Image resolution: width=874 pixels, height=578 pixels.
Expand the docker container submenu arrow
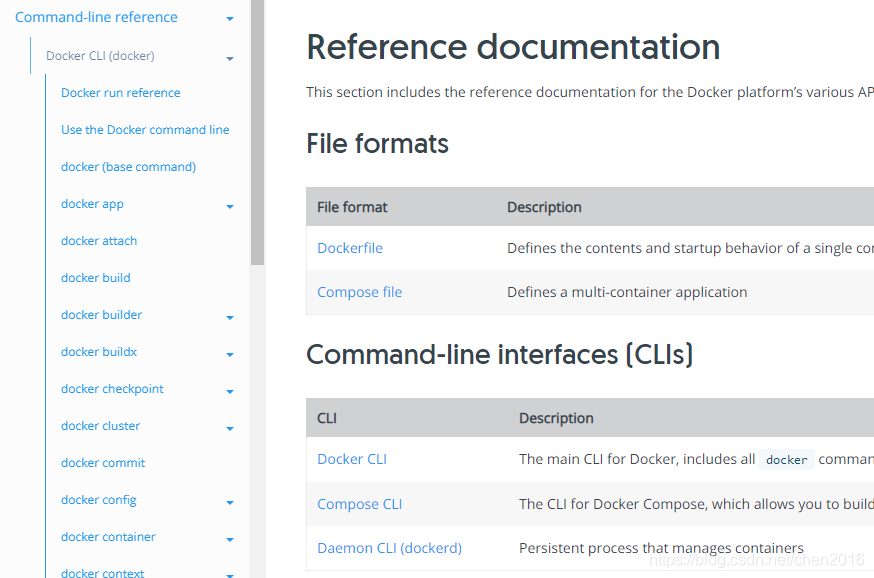[x=230, y=540]
